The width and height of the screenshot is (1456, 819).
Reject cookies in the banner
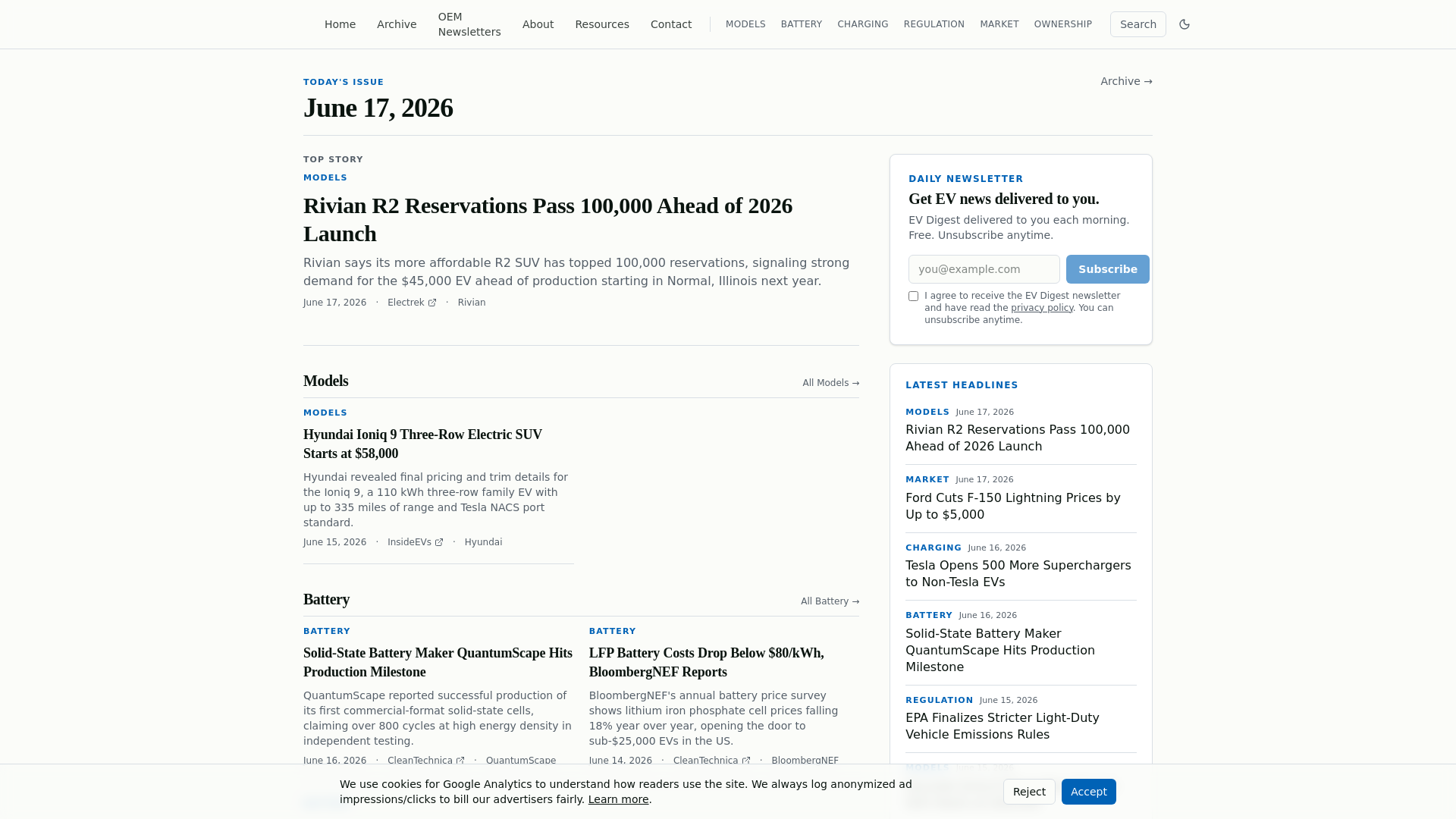(1029, 792)
